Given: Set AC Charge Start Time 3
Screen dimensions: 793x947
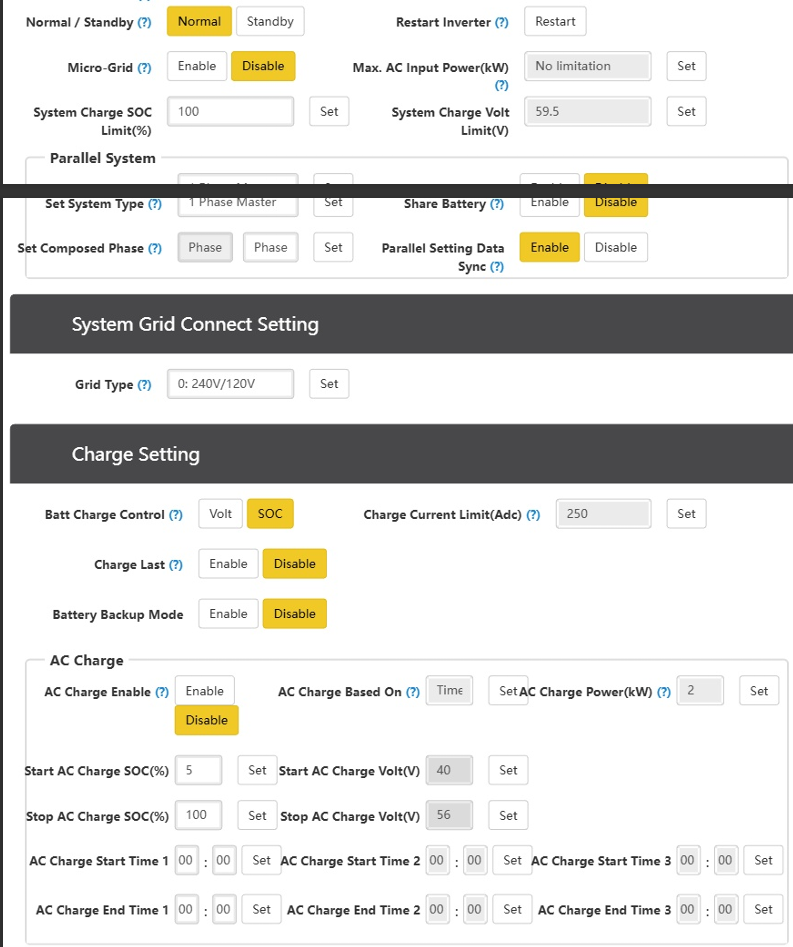Looking at the screenshot, I should [x=763, y=860].
